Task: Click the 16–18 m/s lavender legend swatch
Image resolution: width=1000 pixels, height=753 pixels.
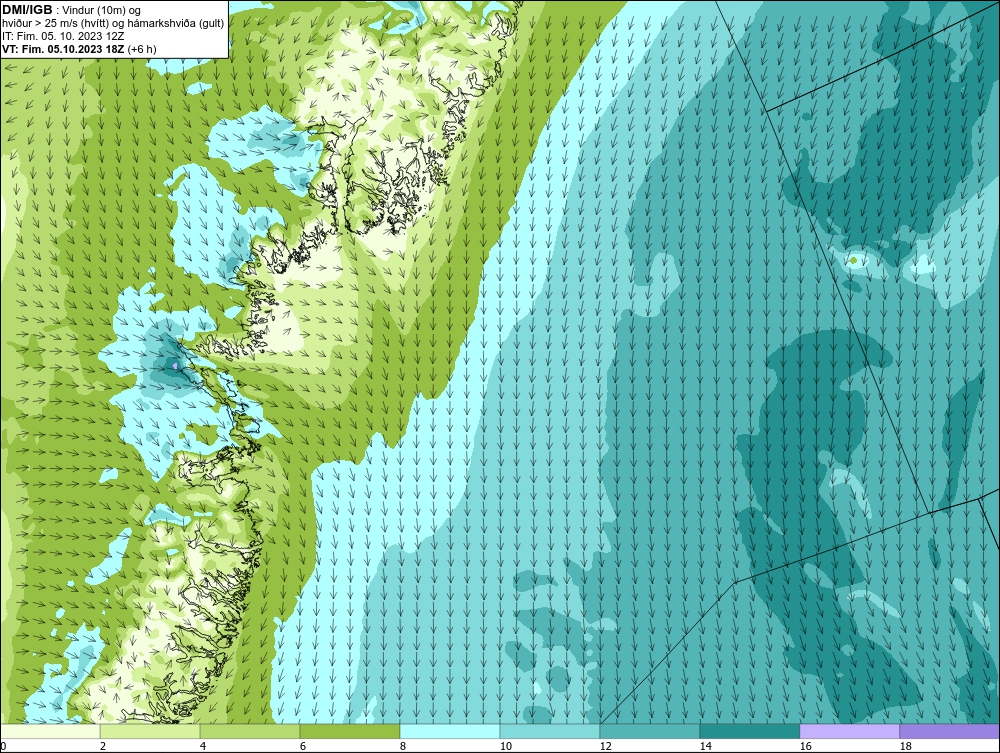Action: point(849,731)
